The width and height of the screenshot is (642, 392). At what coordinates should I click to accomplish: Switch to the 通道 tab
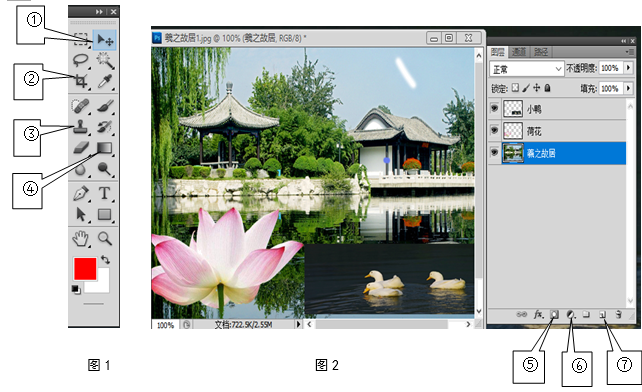pyautogui.click(x=519, y=52)
